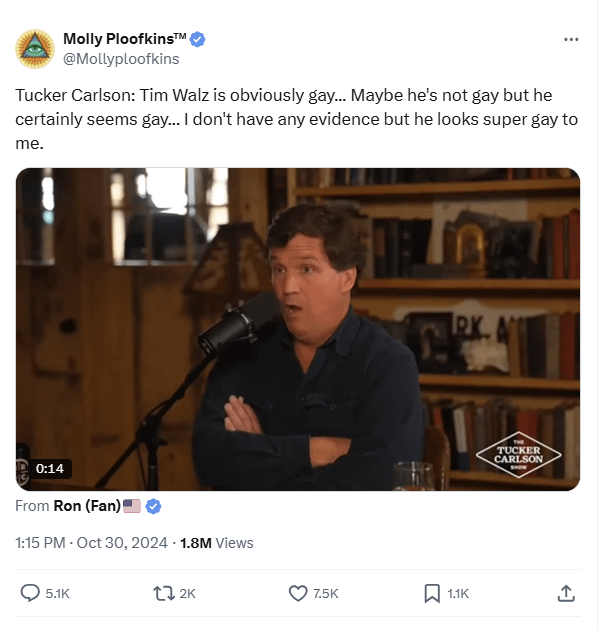Image resolution: width=613 pixels, height=630 pixels.
Task: Bookmark the post with the bookmark icon
Action: click(x=432, y=593)
